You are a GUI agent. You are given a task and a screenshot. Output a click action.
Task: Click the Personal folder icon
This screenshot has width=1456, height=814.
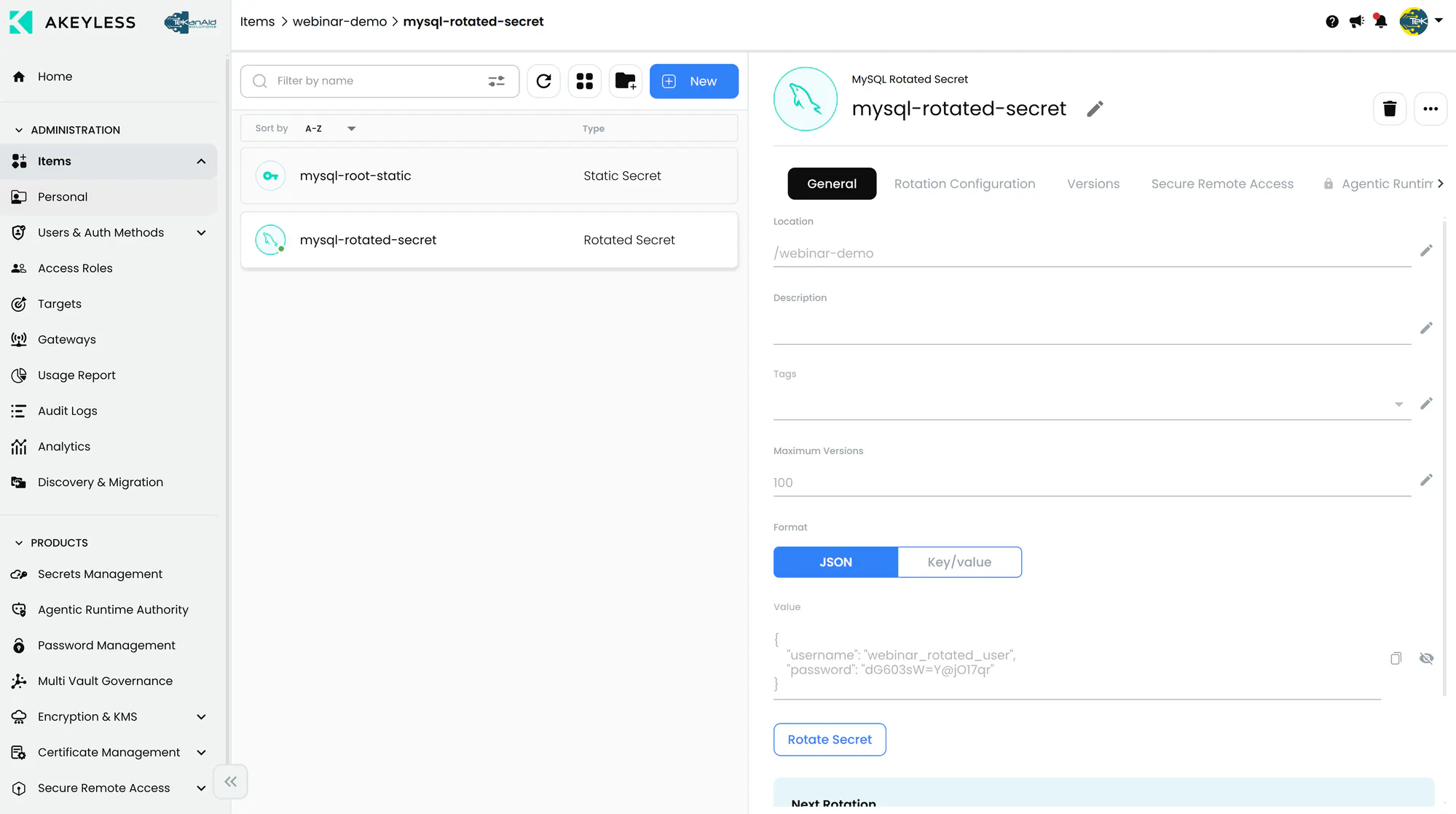[x=19, y=197]
